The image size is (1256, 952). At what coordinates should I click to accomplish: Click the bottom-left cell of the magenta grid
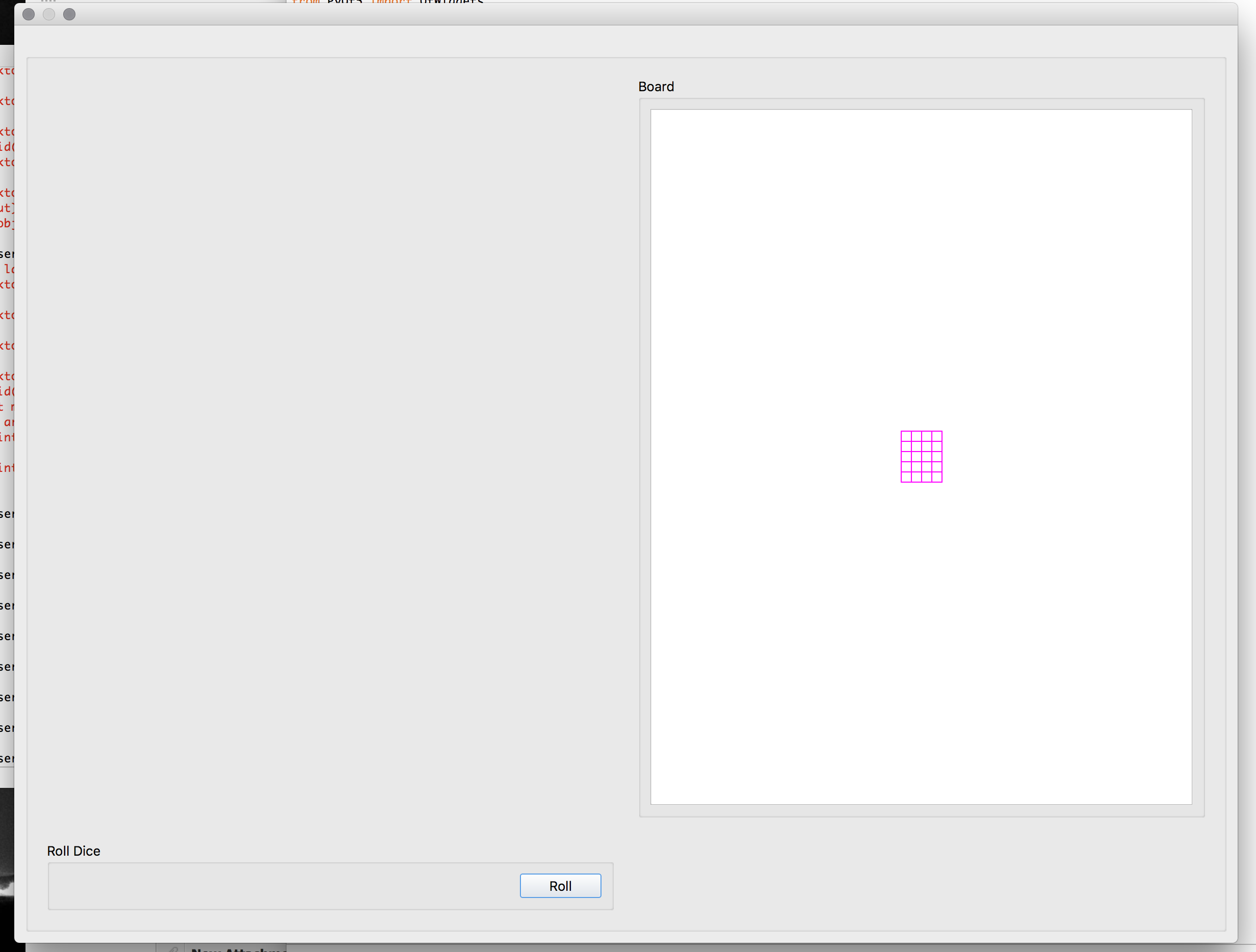[x=907, y=477]
